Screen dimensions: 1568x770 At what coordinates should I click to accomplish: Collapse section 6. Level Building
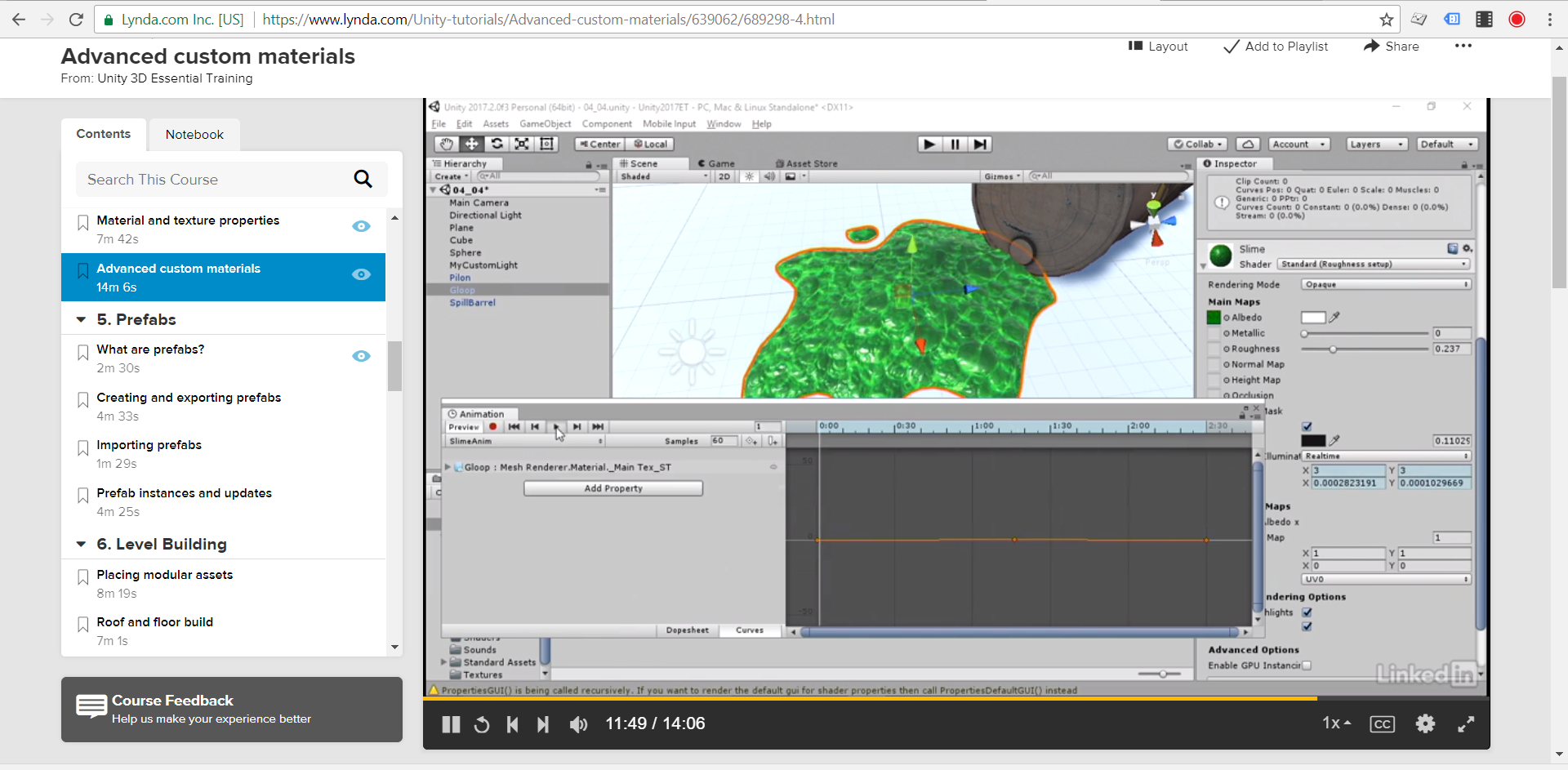(x=81, y=544)
